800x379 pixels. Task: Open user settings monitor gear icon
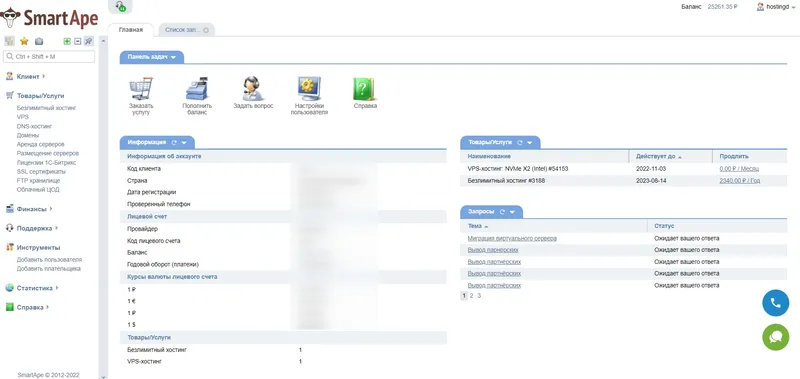pyautogui.click(x=309, y=88)
